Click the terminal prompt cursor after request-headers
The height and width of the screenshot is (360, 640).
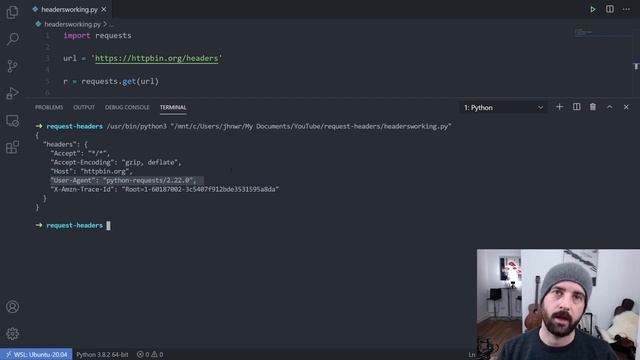(108, 225)
